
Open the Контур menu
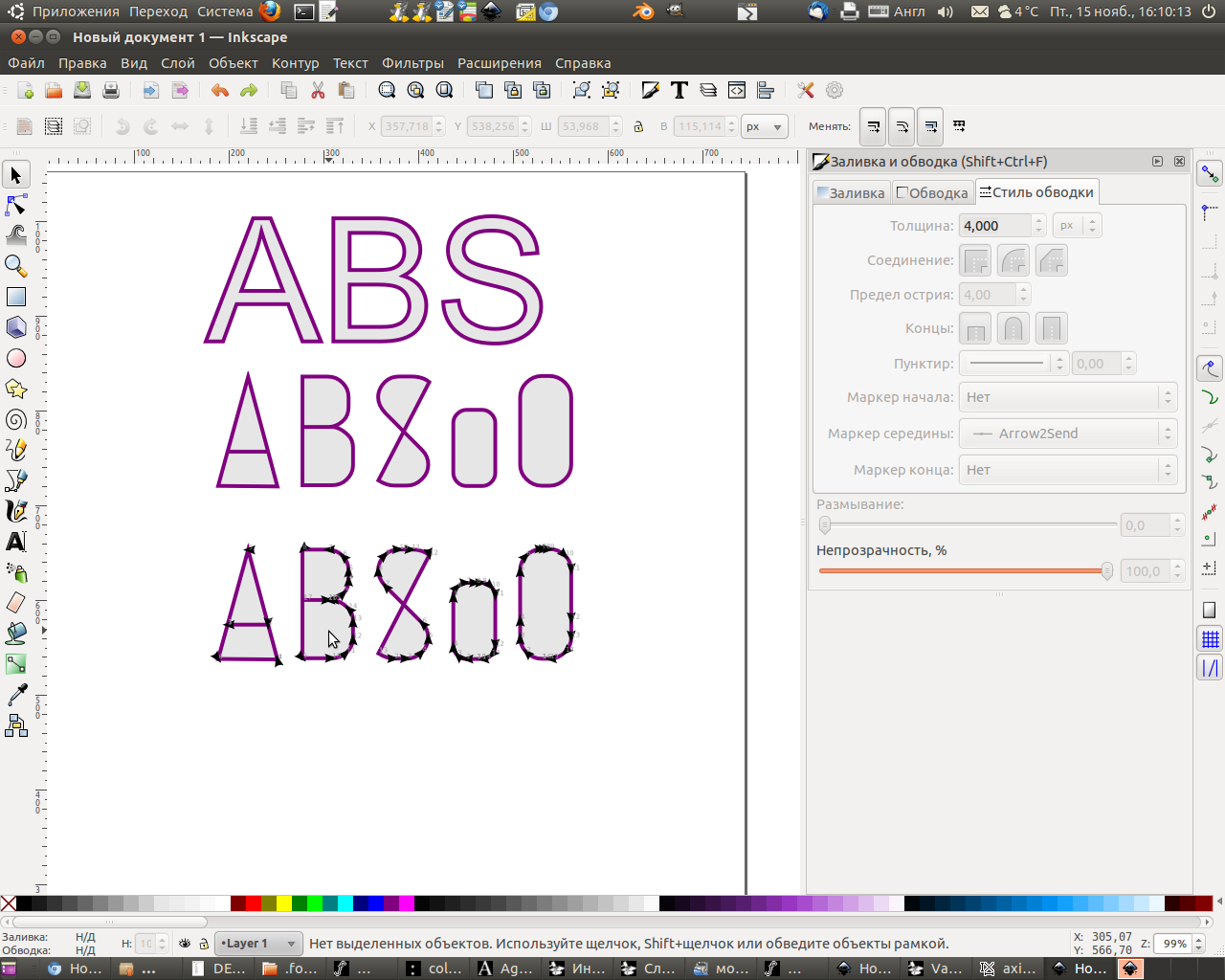(295, 63)
